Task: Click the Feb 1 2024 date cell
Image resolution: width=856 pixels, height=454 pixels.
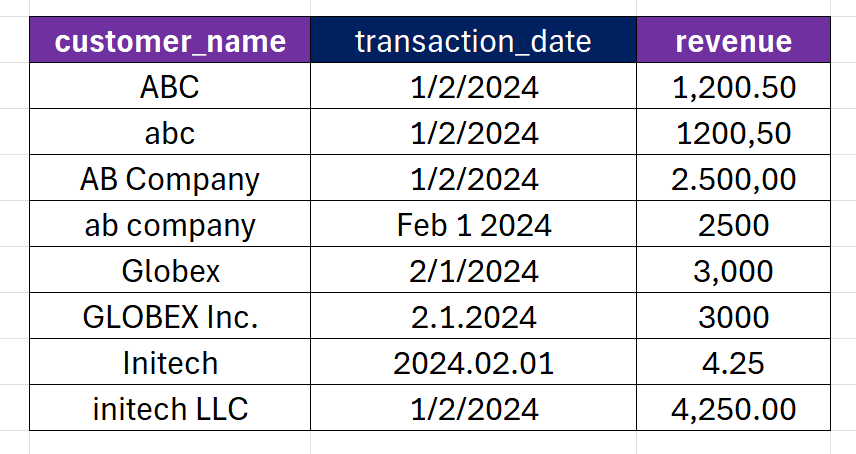Action: click(473, 225)
